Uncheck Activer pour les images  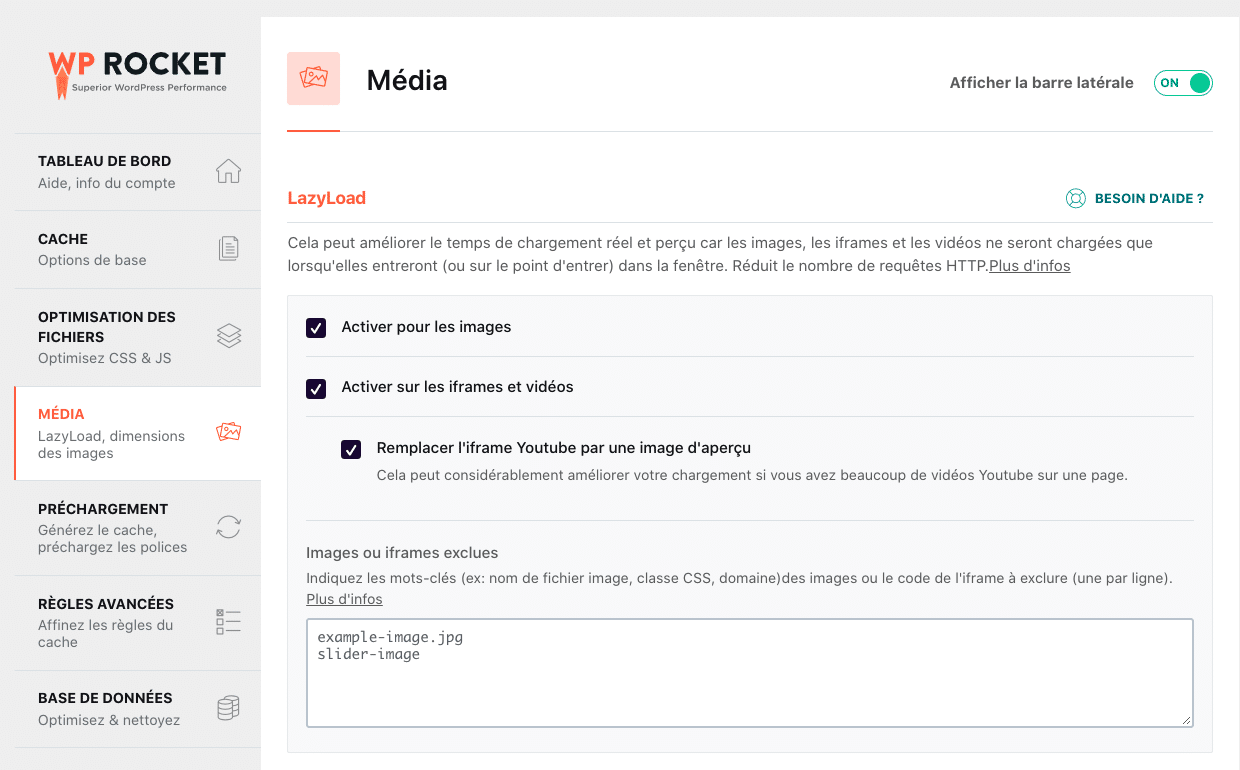(316, 328)
